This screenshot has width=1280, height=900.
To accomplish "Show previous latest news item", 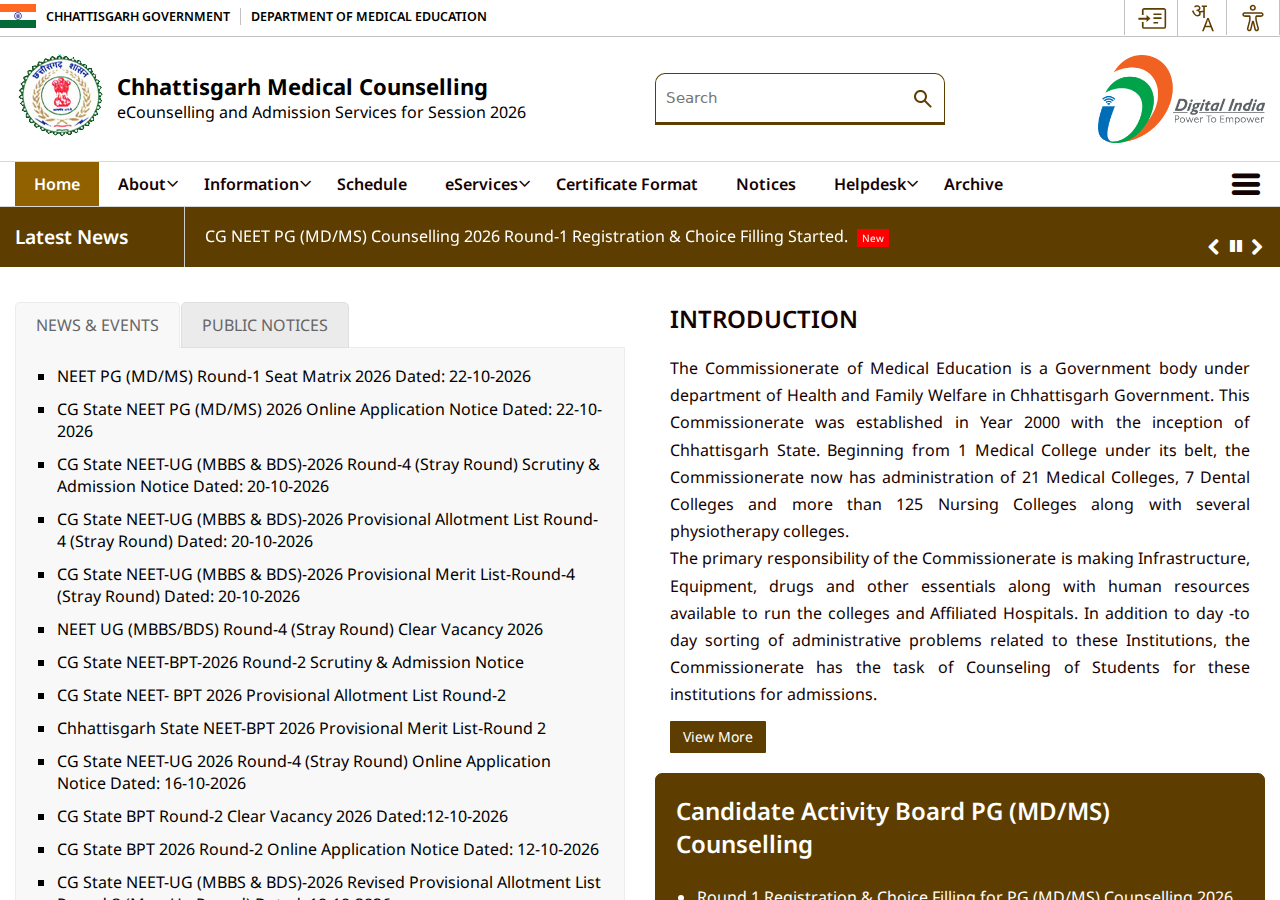I will click(x=1213, y=247).
